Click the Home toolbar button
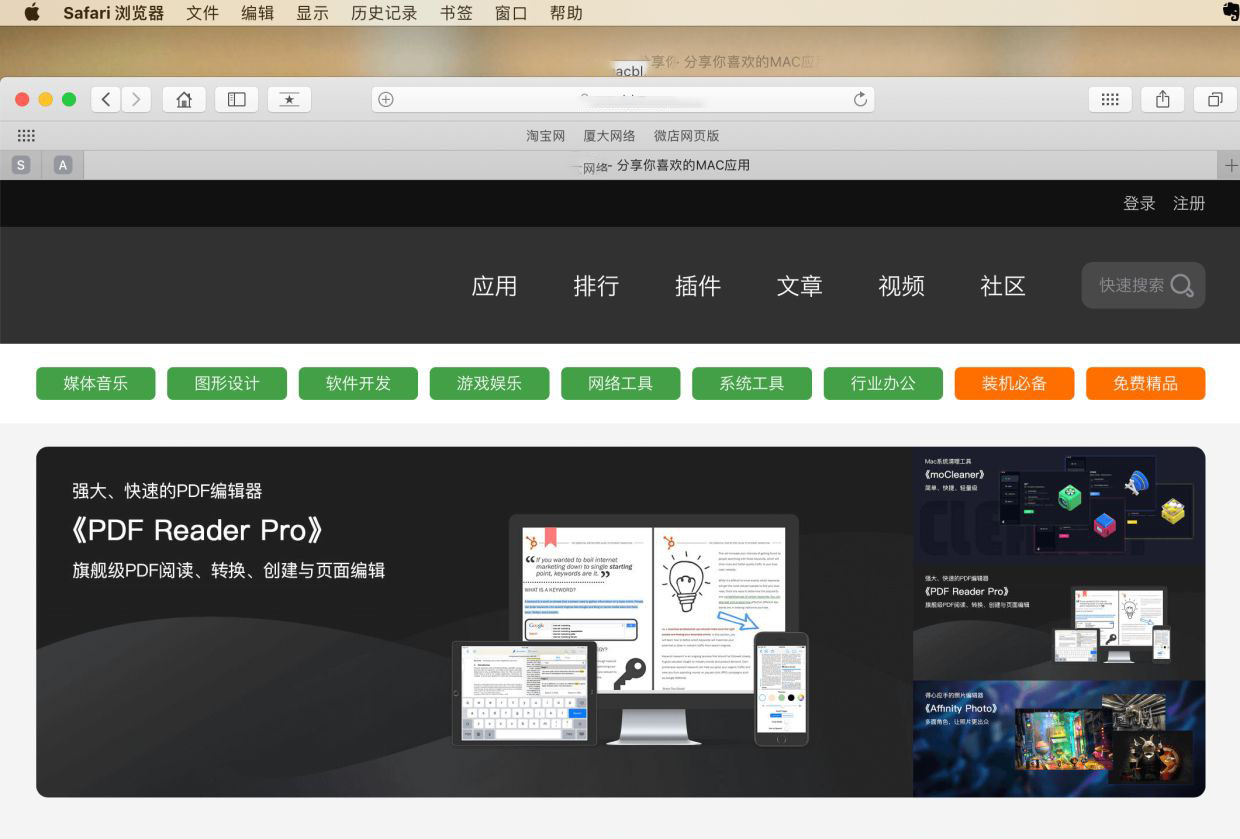1240x839 pixels. point(184,99)
